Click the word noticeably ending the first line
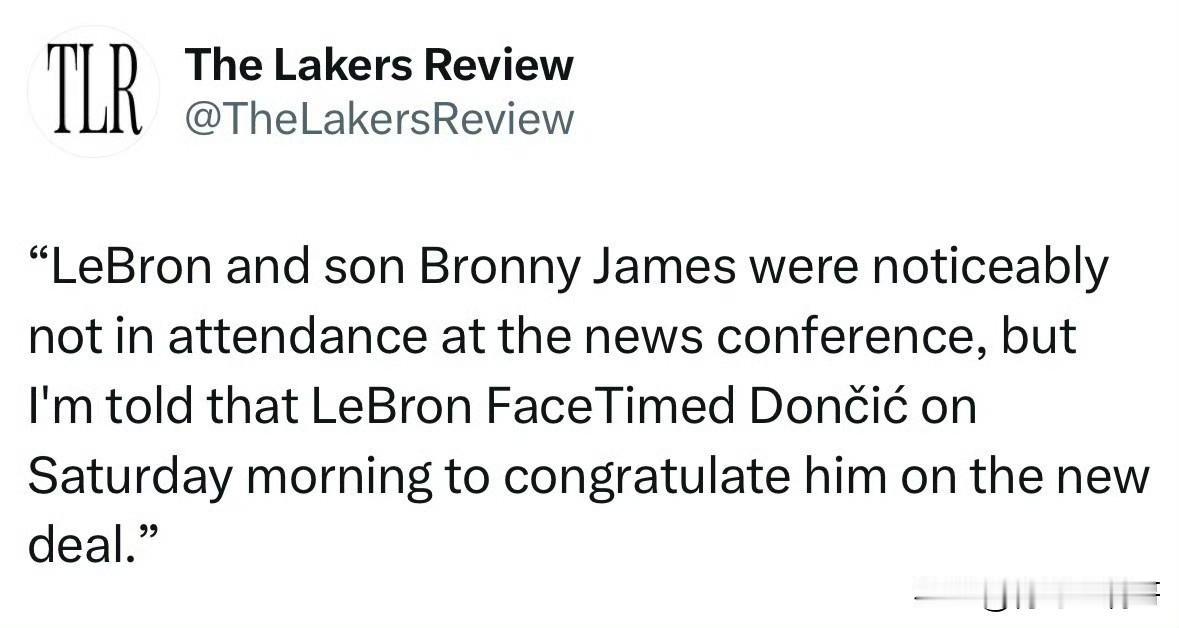The width and height of the screenshot is (1179, 628). [x=991, y=268]
